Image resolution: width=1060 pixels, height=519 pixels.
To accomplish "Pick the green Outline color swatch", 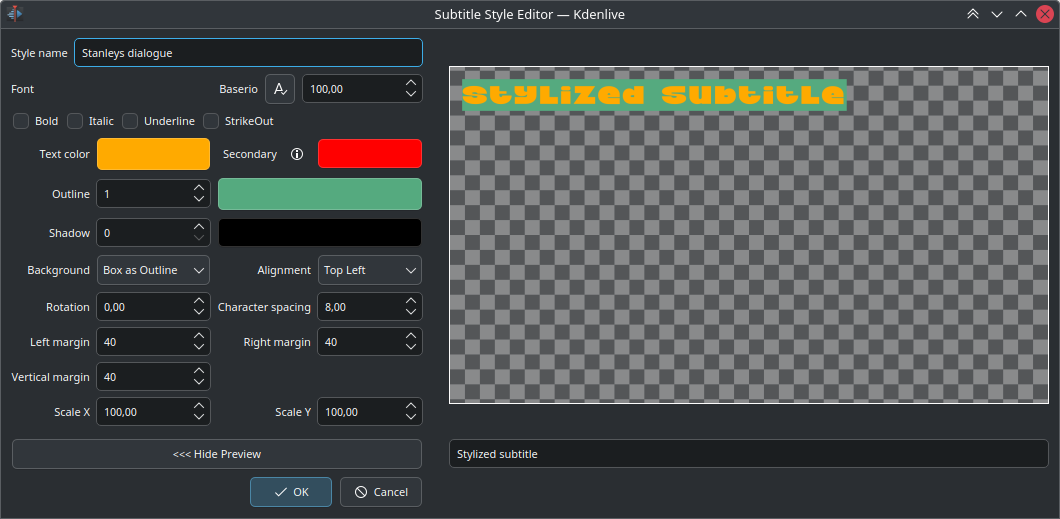I will pyautogui.click(x=320, y=194).
